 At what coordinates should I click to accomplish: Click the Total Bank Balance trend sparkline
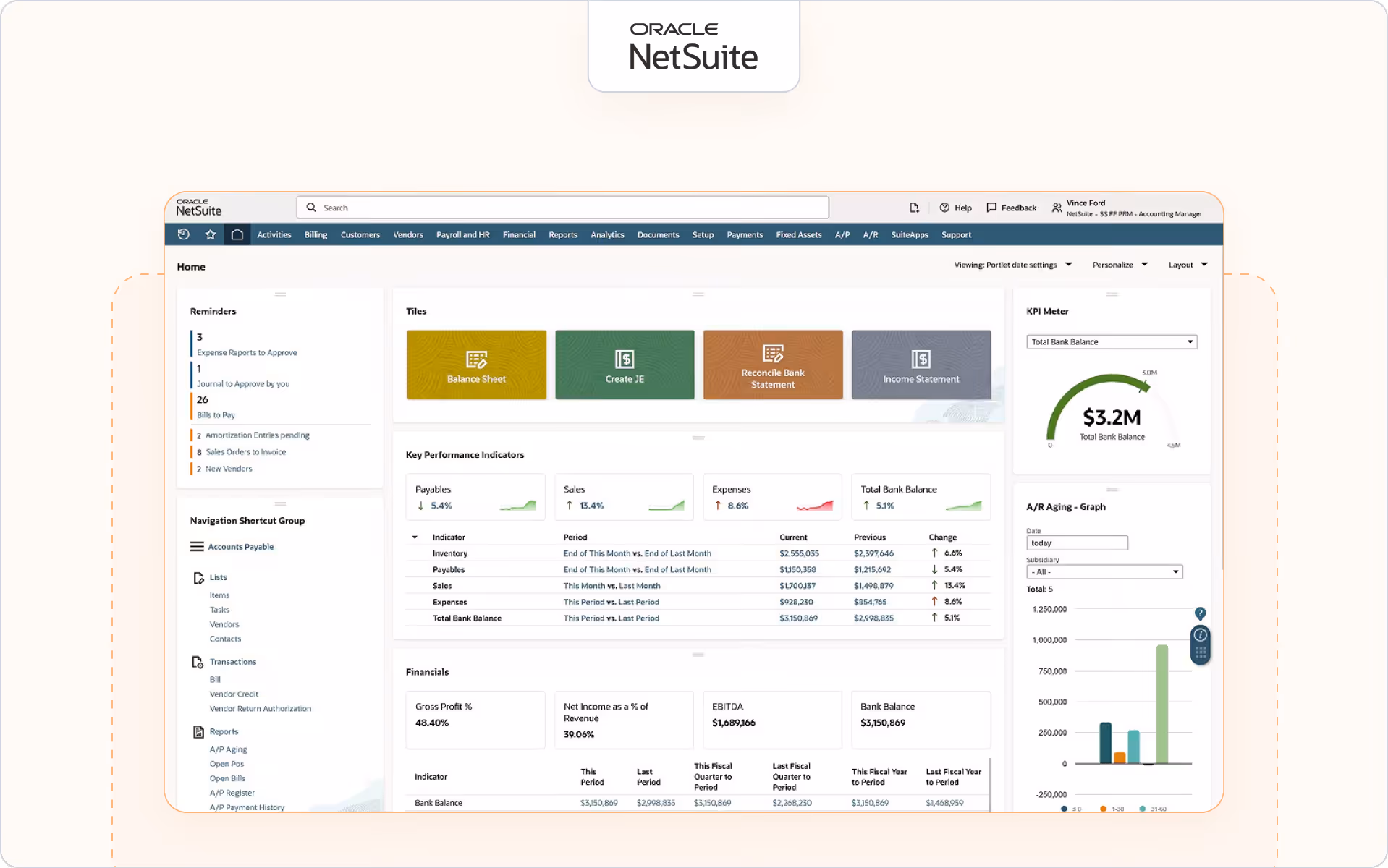click(963, 506)
